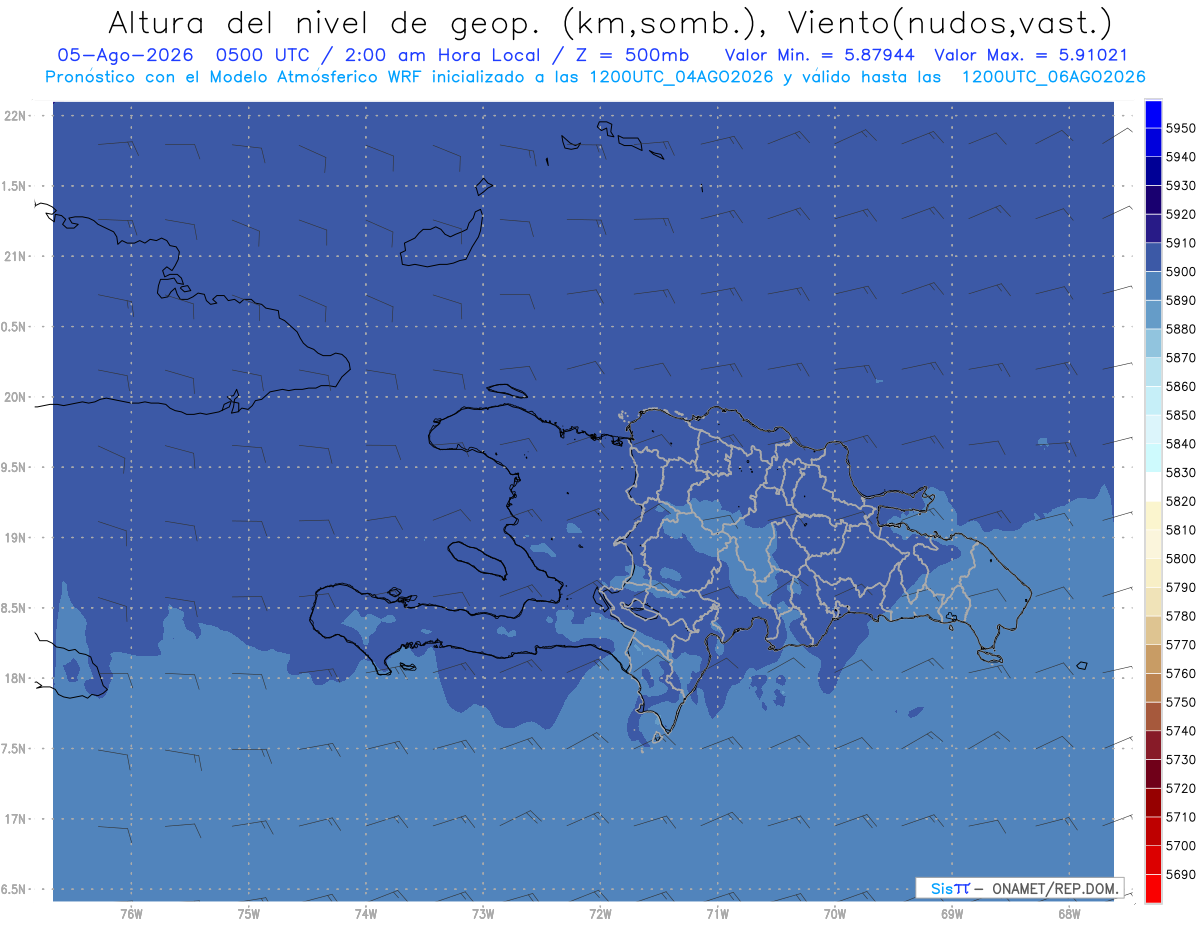Viewport: 1200px width, 927px height.
Task: Click the '19N' latitude label
Action: pyautogui.click(x=16, y=538)
